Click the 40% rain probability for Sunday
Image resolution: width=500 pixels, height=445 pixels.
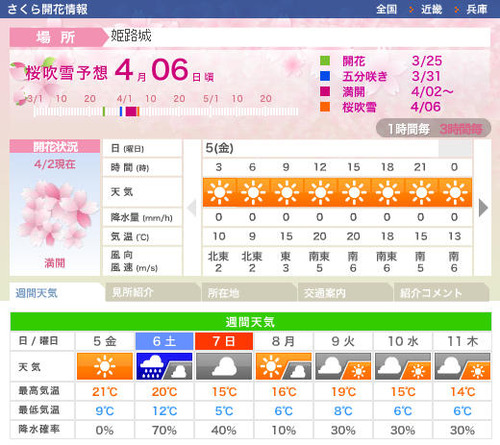[224, 430]
